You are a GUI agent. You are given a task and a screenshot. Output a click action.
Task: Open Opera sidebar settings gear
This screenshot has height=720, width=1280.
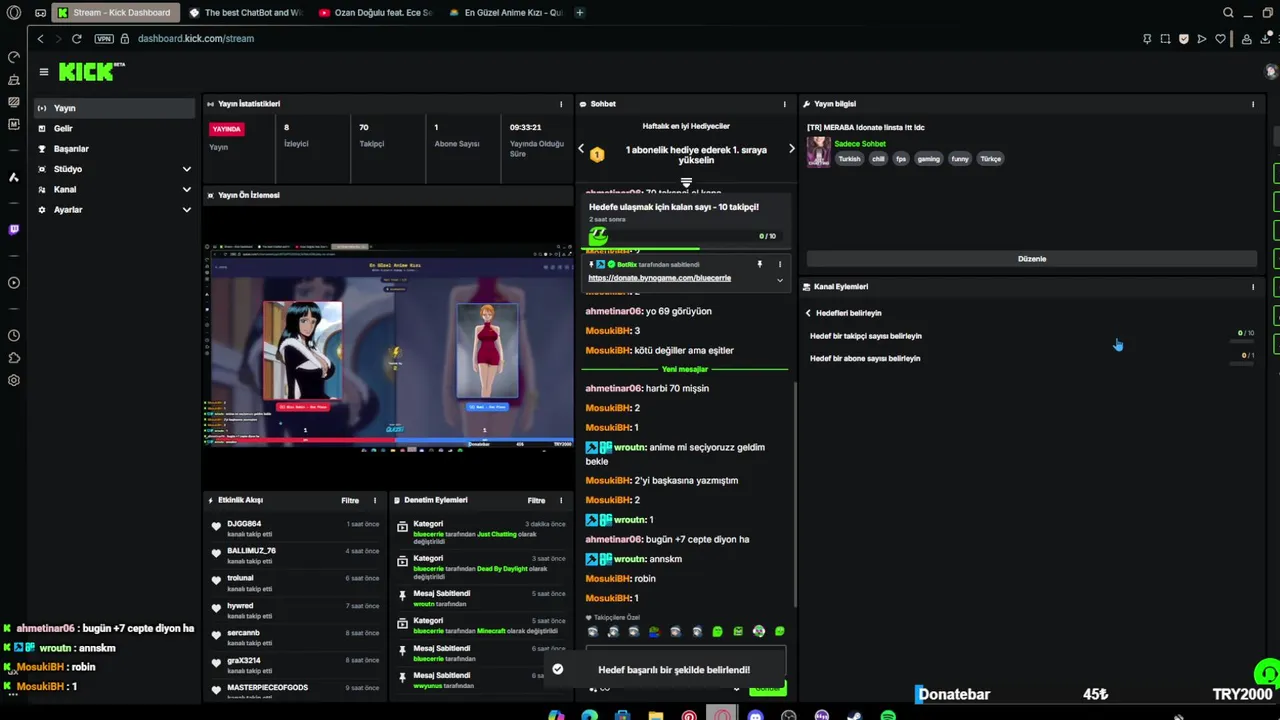[14, 381]
